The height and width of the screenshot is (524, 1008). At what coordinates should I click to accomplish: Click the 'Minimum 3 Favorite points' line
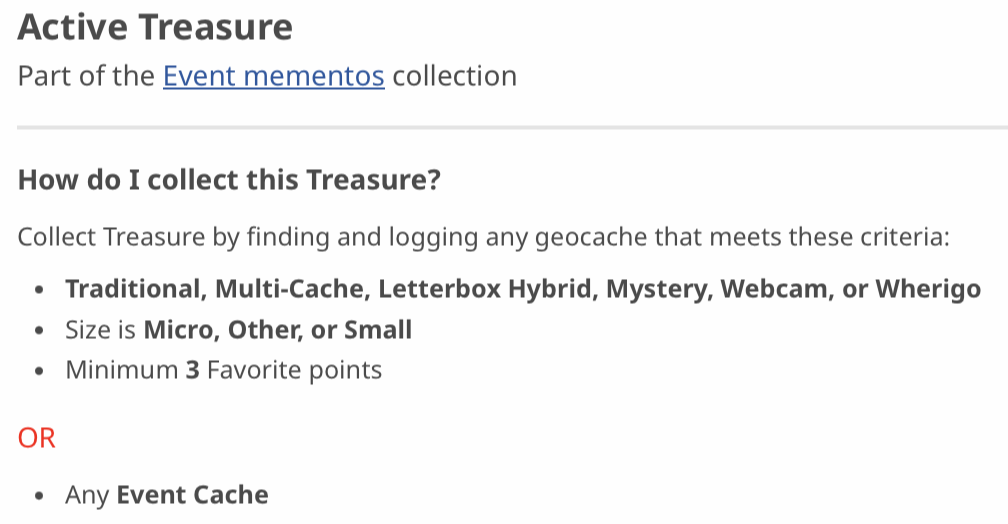click(x=224, y=370)
